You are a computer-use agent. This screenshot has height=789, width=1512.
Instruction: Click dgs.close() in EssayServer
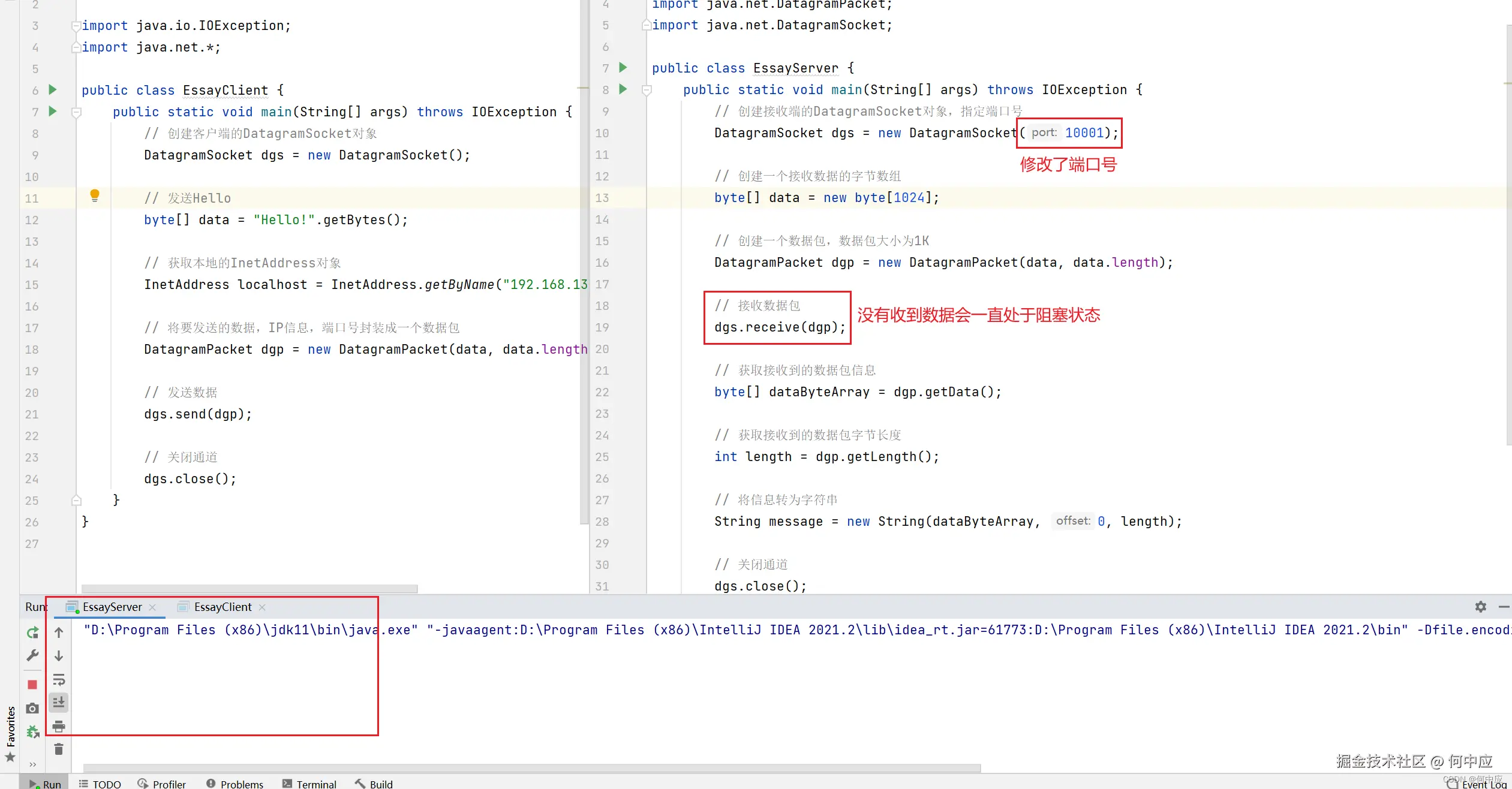click(760, 586)
